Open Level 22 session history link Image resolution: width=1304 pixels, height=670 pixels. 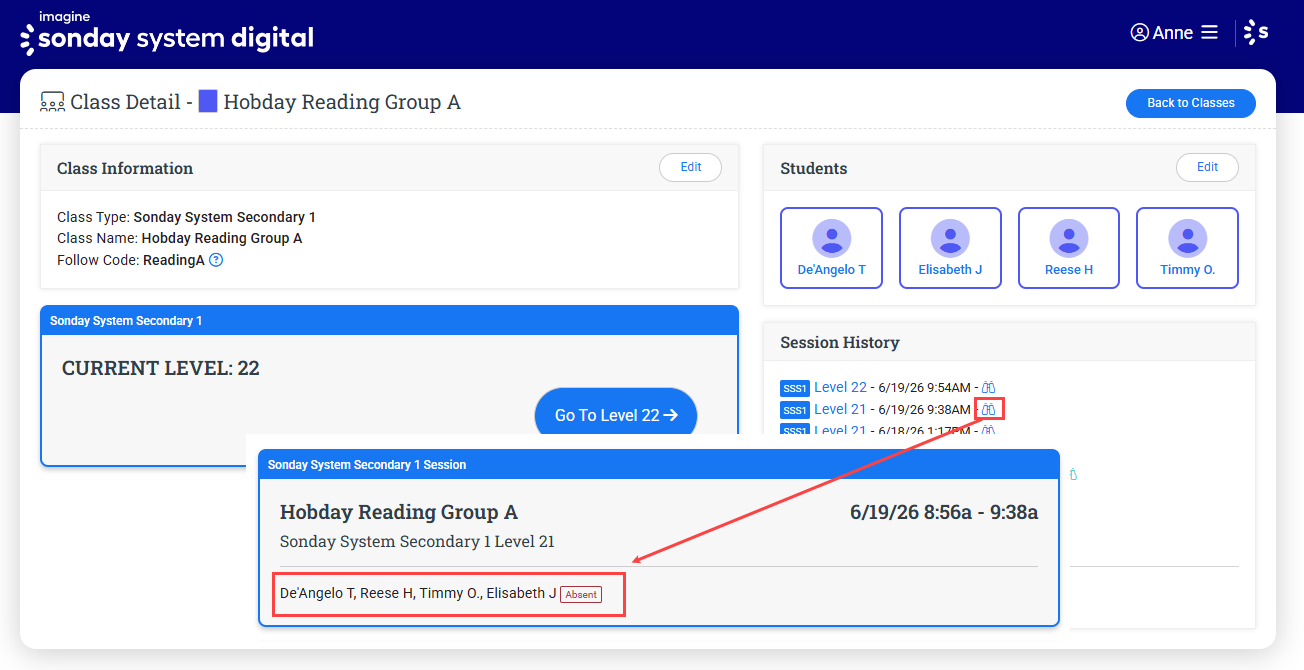click(x=840, y=387)
